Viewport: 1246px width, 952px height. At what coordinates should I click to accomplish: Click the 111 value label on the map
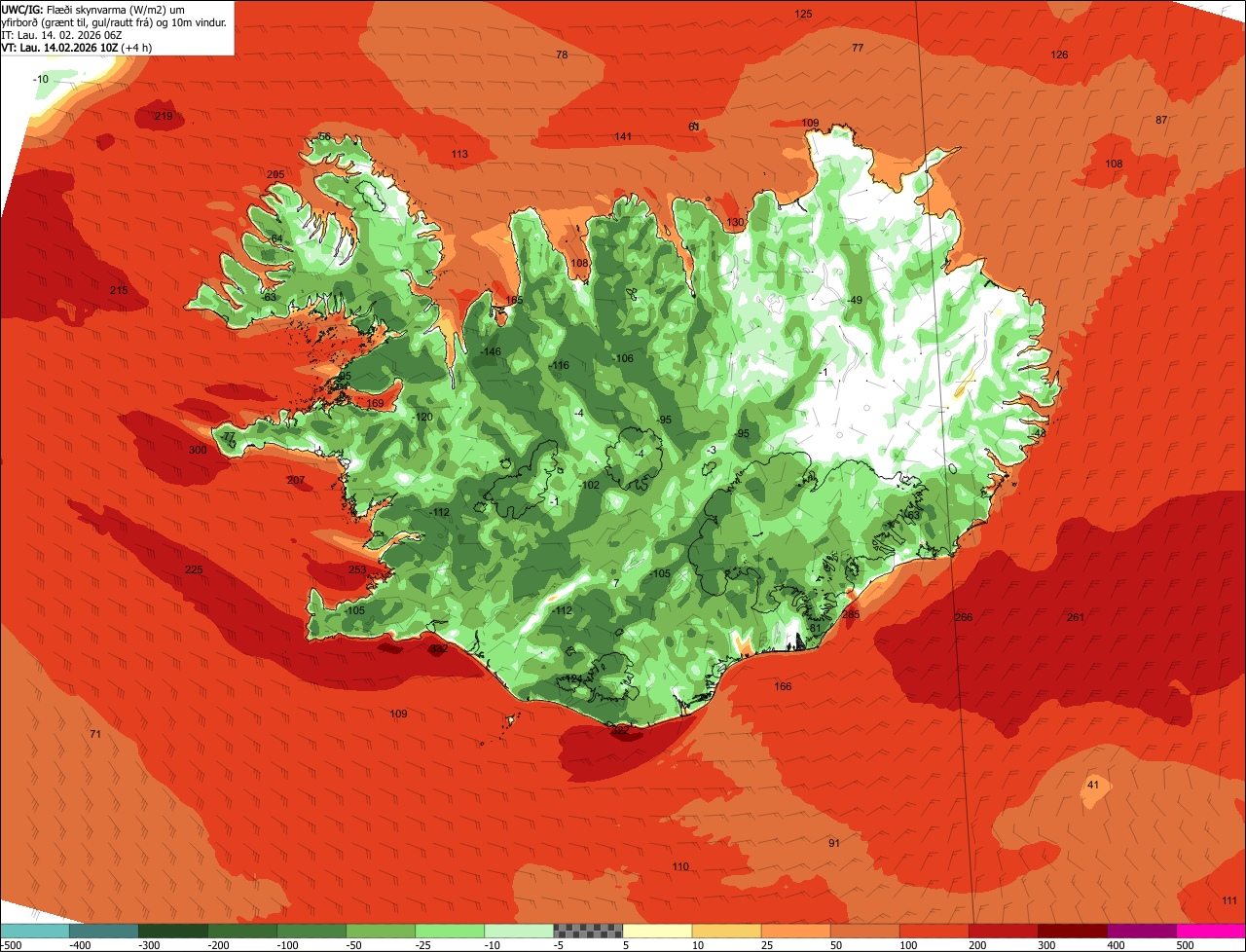(1229, 900)
